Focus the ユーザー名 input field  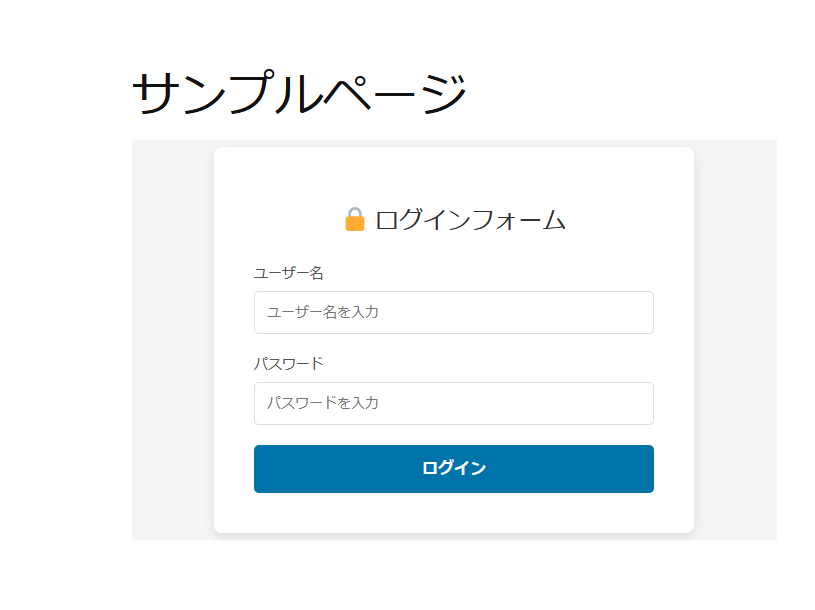click(x=453, y=312)
